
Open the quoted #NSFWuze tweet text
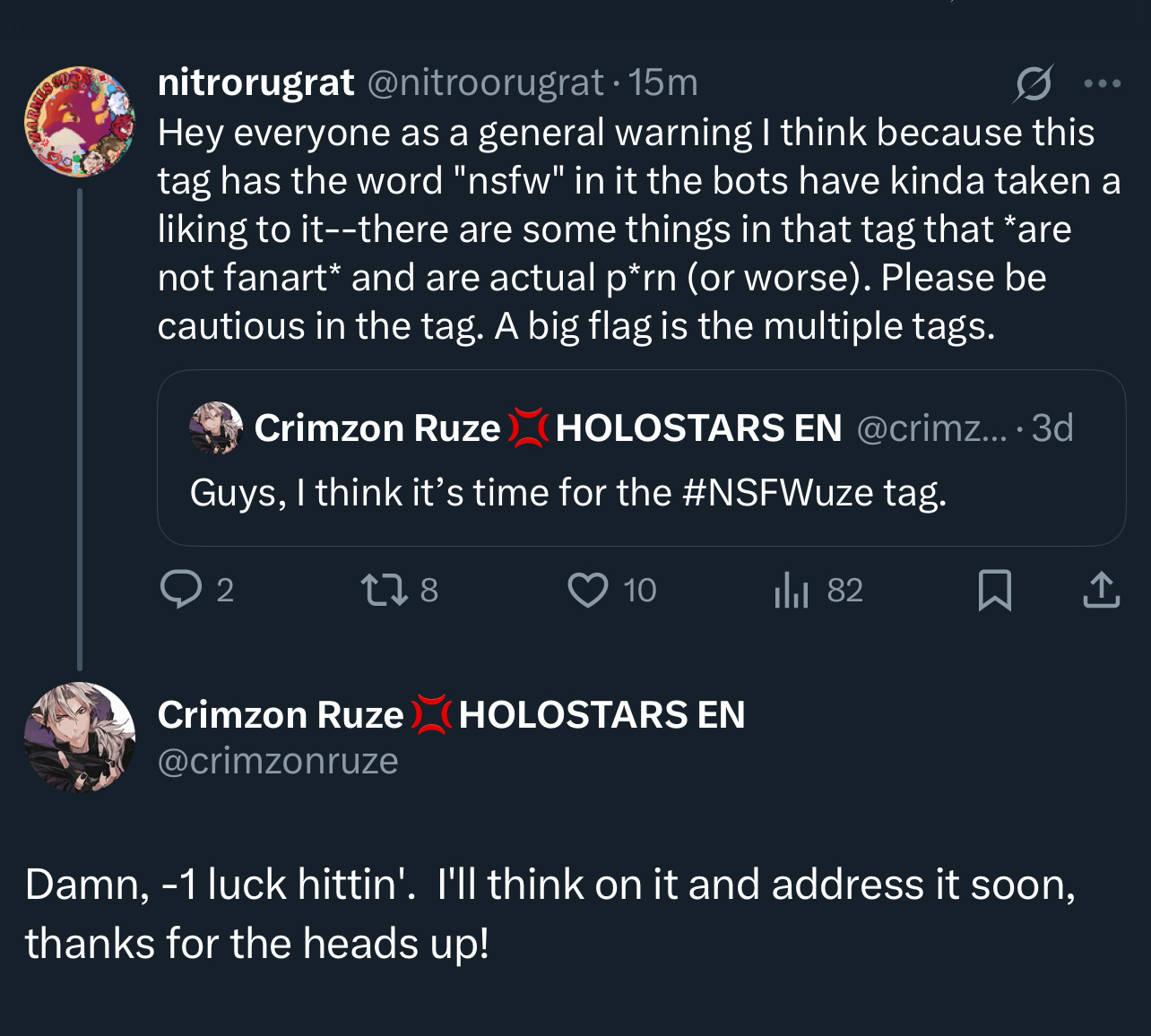click(x=567, y=493)
